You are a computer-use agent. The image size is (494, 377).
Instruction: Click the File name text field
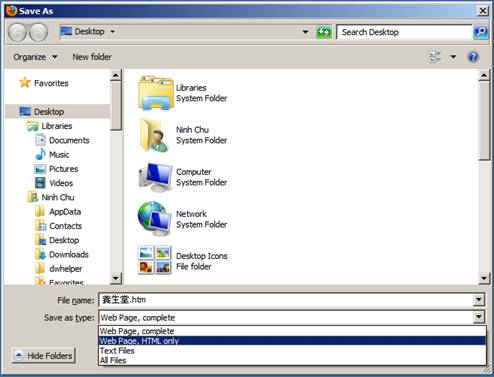coord(286,300)
